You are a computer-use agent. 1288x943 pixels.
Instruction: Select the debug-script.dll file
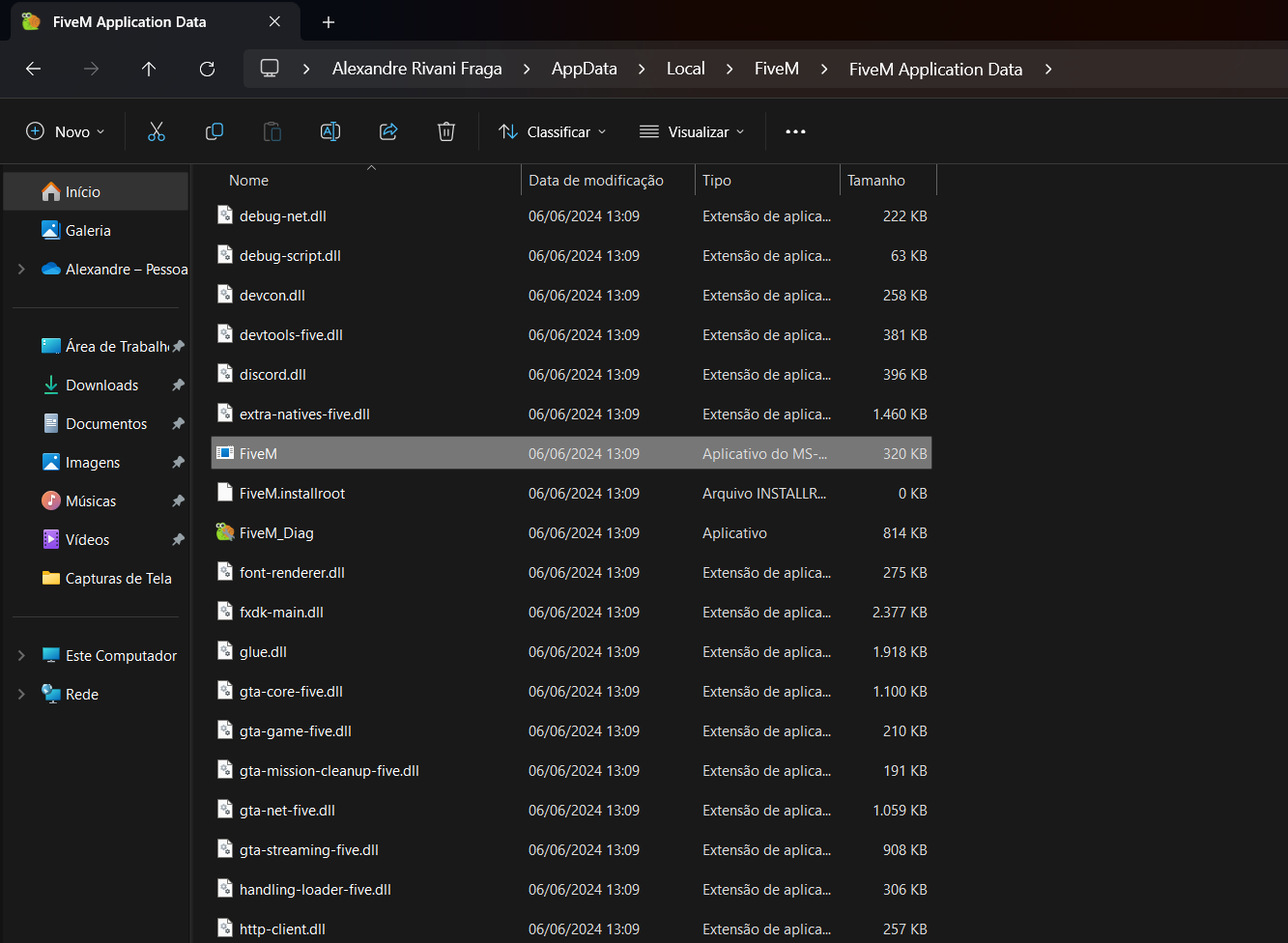571,256
